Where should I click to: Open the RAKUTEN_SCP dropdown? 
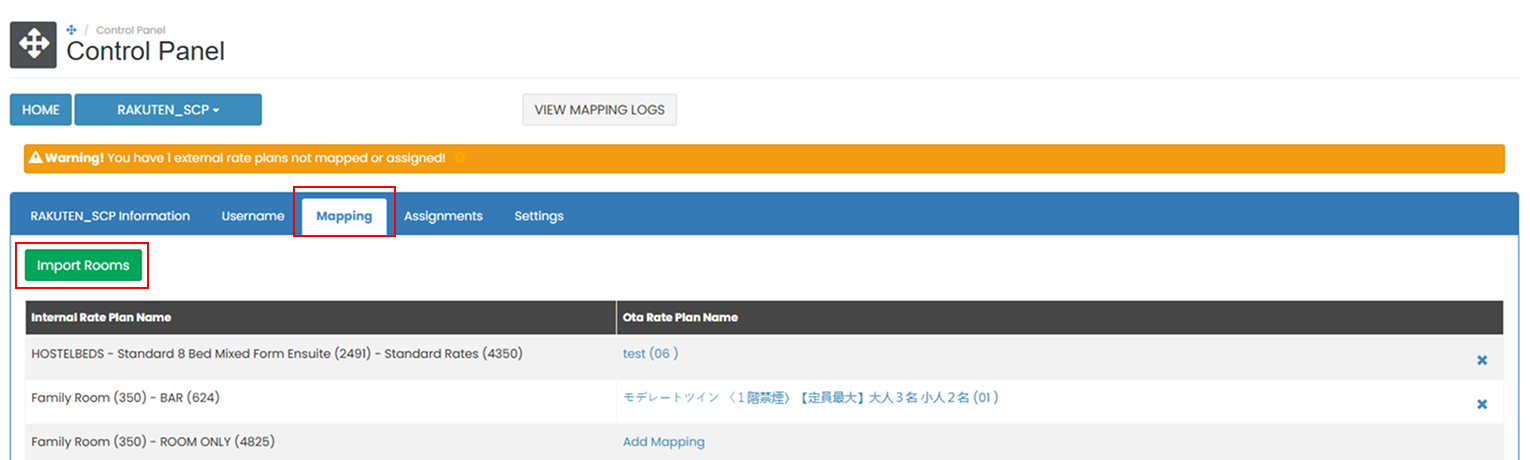point(168,110)
